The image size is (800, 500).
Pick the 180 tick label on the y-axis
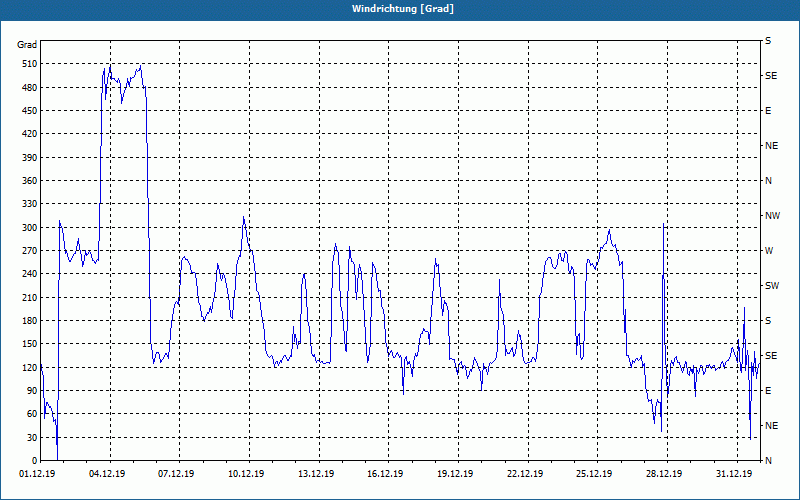(x=30, y=321)
